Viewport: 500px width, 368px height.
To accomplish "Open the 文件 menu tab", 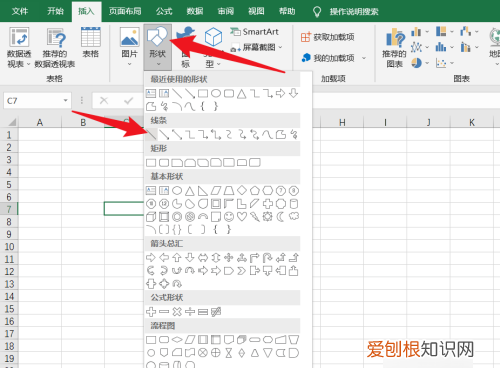I will pos(20,11).
